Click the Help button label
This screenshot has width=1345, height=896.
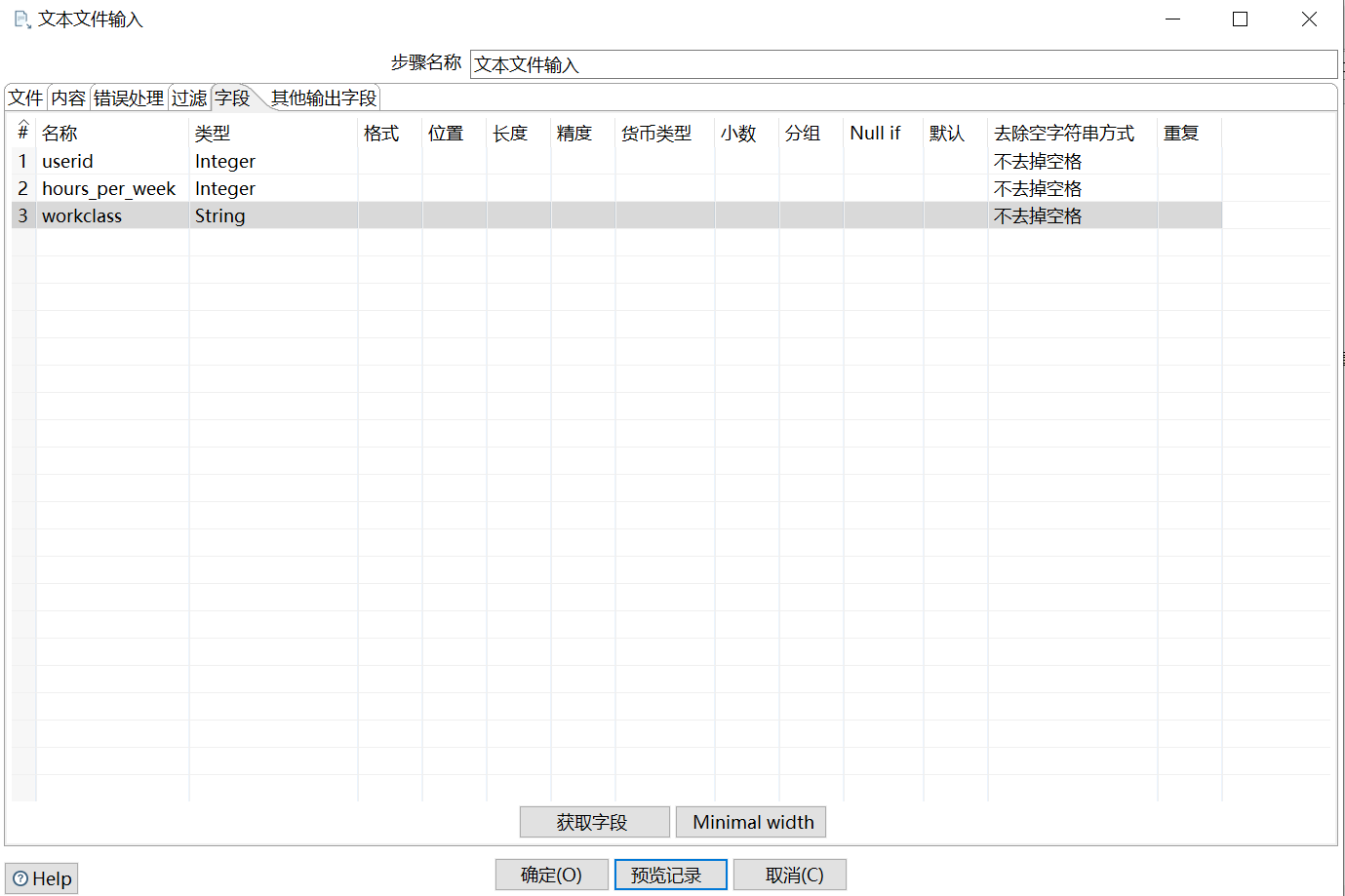click(53, 878)
